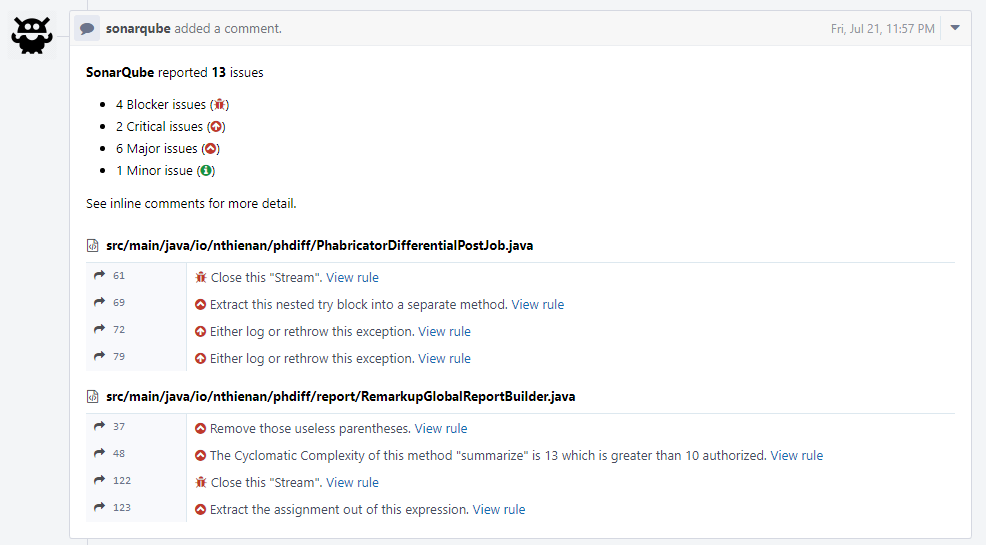The width and height of the screenshot is (986, 545).
Task: Click 'SonarQube reported 13 issues' heading text
Action: [x=175, y=72]
